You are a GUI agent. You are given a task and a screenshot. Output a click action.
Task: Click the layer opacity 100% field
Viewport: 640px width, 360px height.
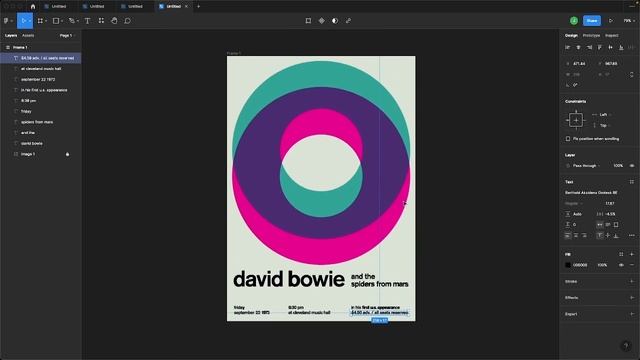(618, 166)
